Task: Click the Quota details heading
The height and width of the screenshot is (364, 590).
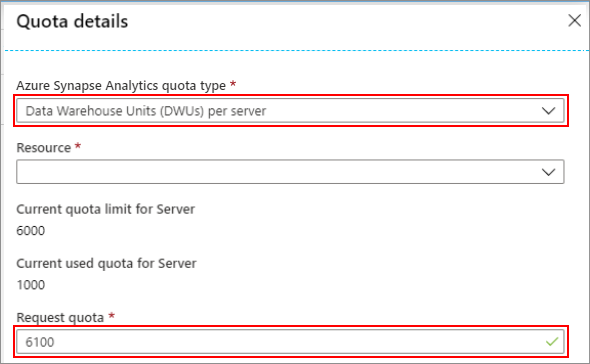Action: (x=72, y=21)
